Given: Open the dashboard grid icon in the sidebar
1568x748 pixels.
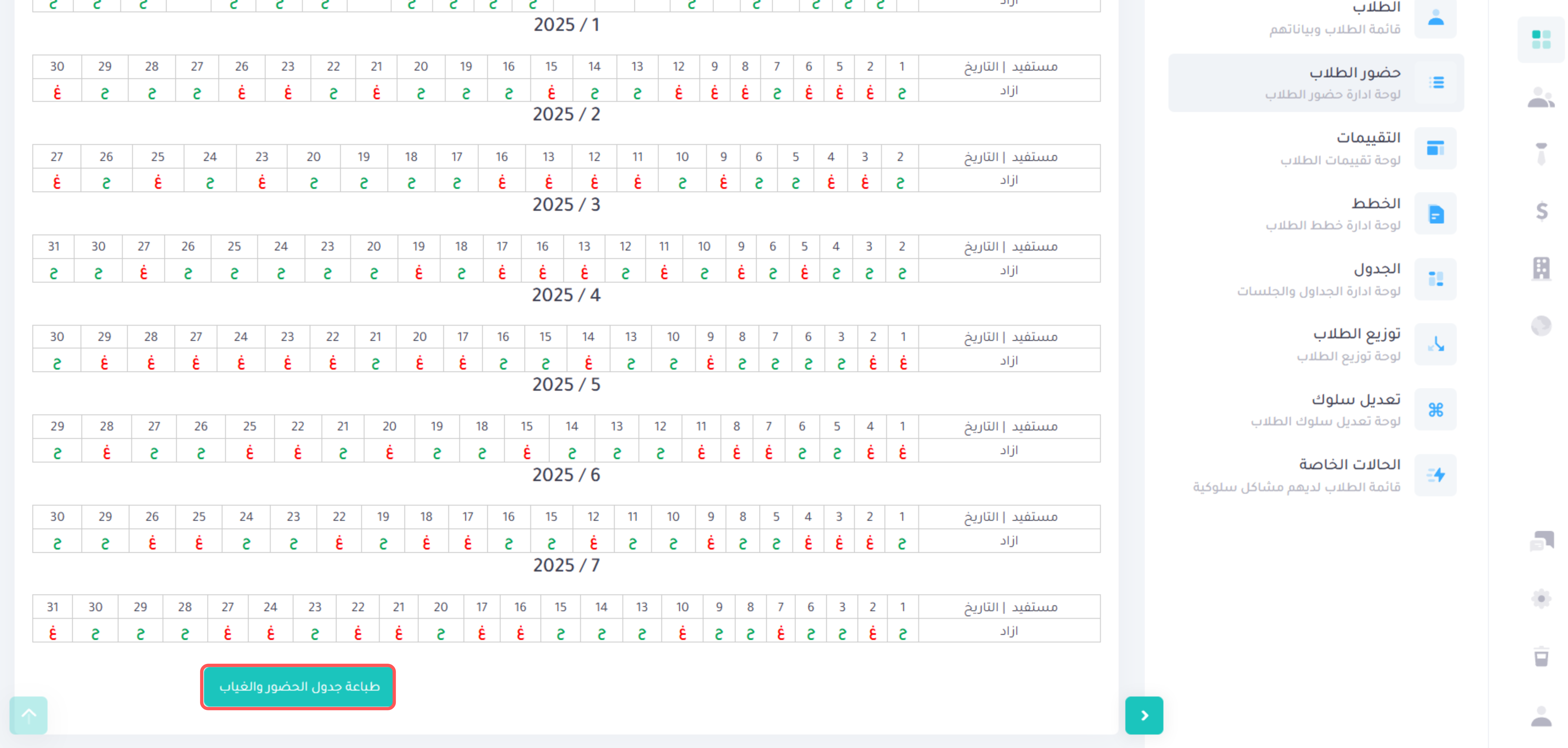Looking at the screenshot, I should click(x=1541, y=39).
